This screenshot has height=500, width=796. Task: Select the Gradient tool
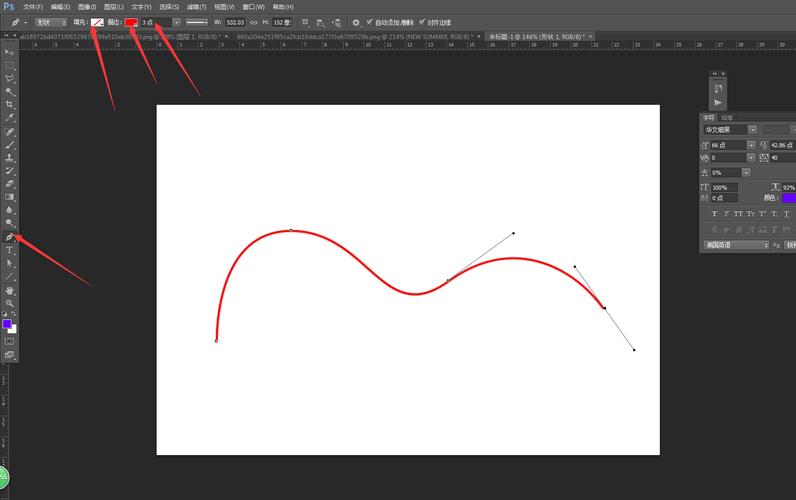(x=9, y=197)
